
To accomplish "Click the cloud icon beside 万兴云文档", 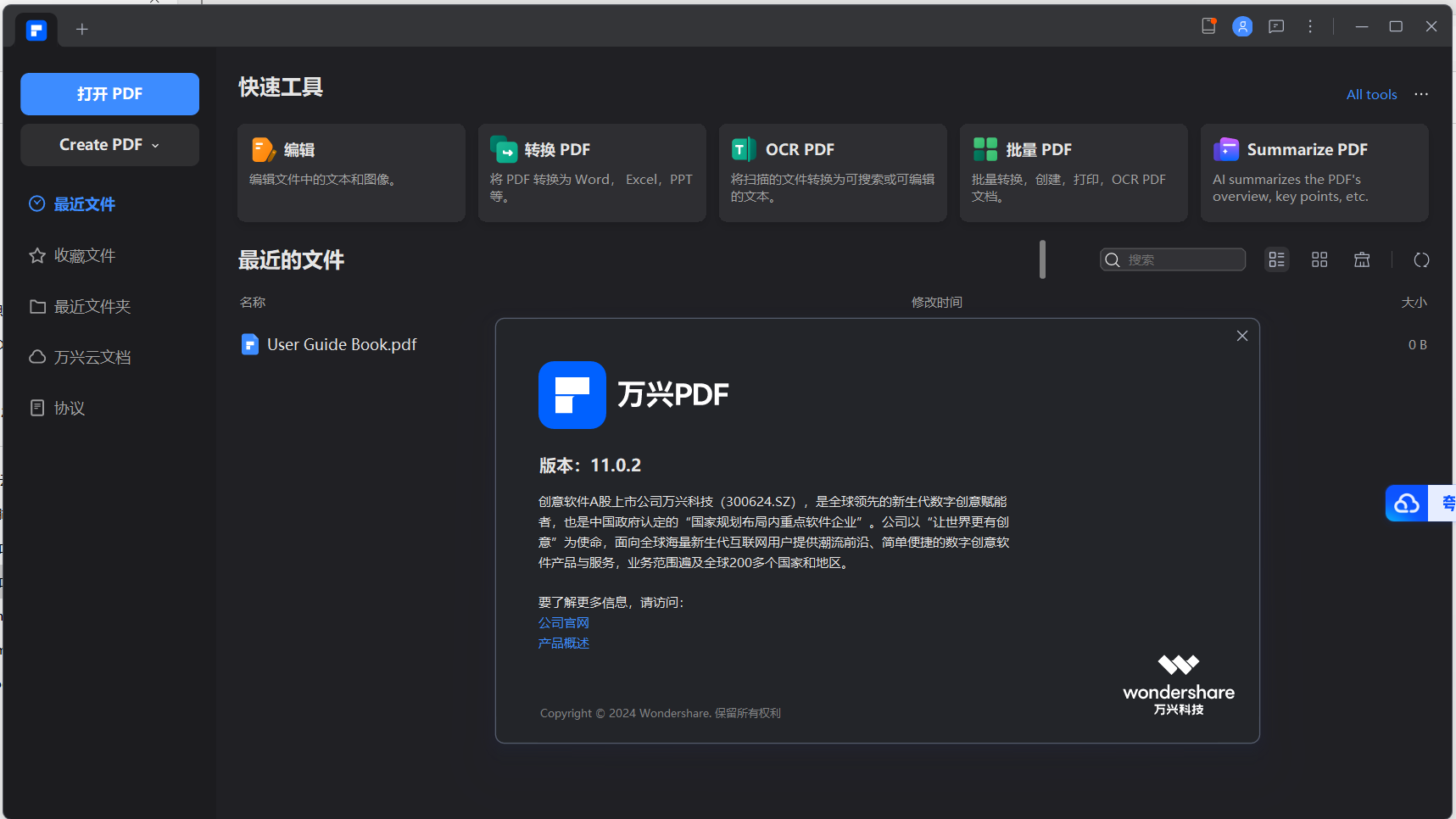I will coord(37,357).
